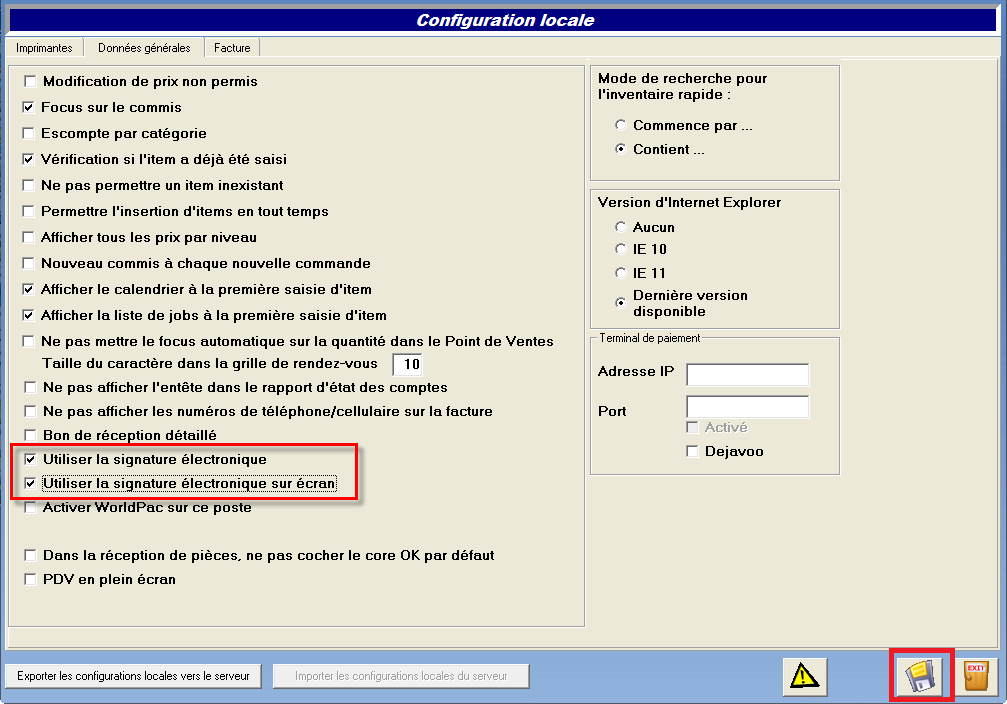Click the Adresse IP input field
Viewport: 1007px width, 704px height.
748,374
